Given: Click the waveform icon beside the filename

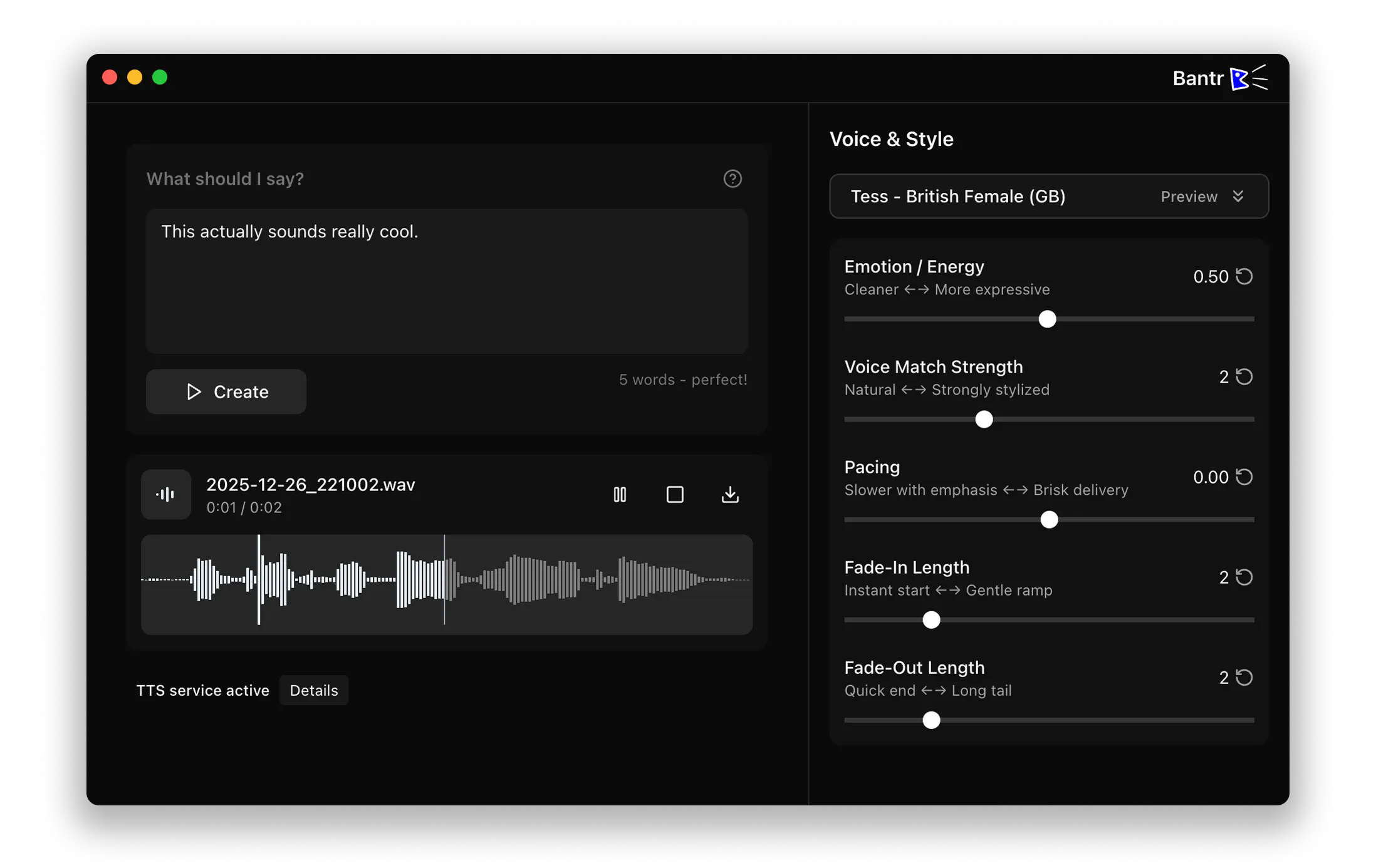Looking at the screenshot, I should click(166, 495).
